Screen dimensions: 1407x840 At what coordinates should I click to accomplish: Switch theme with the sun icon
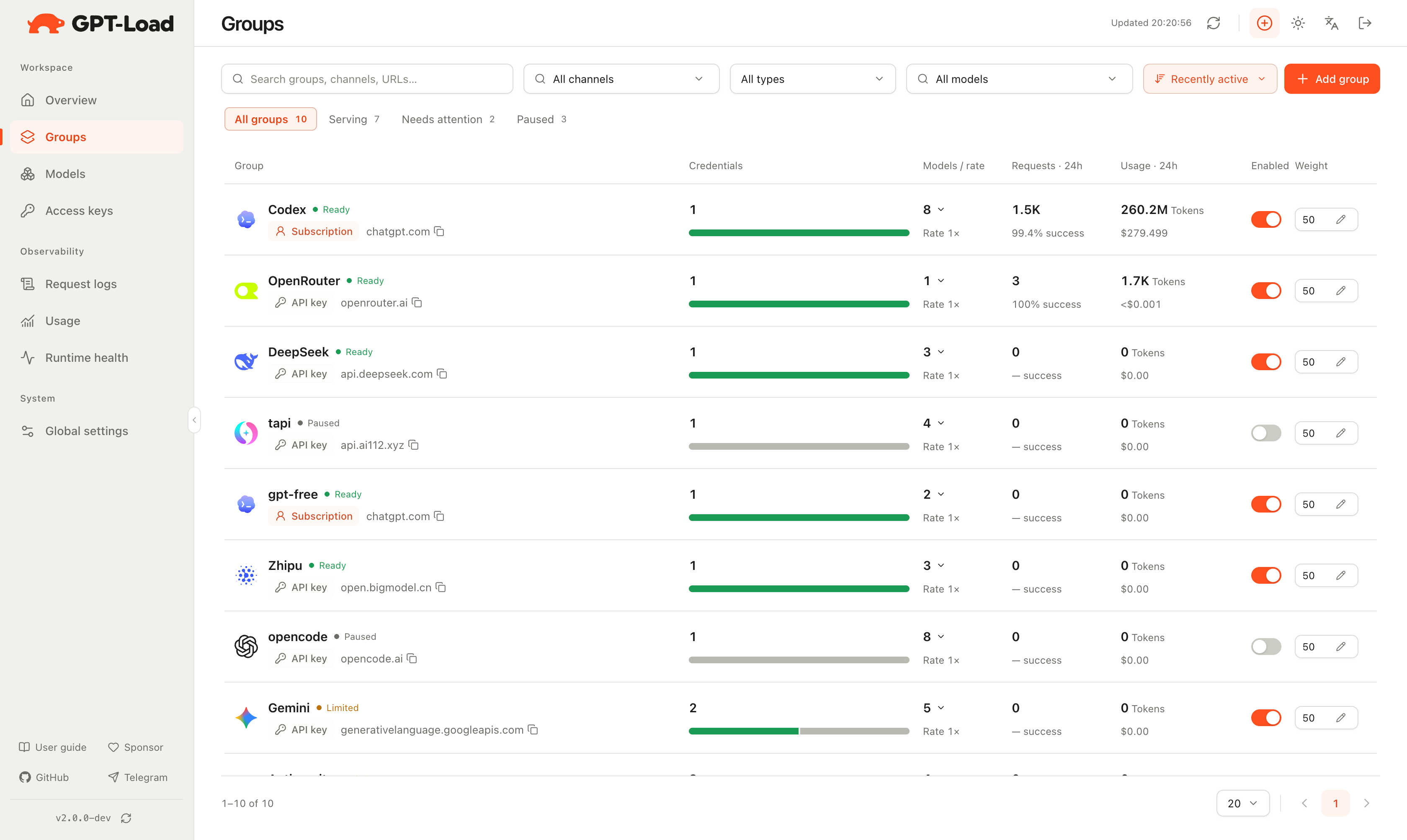pyautogui.click(x=1298, y=23)
